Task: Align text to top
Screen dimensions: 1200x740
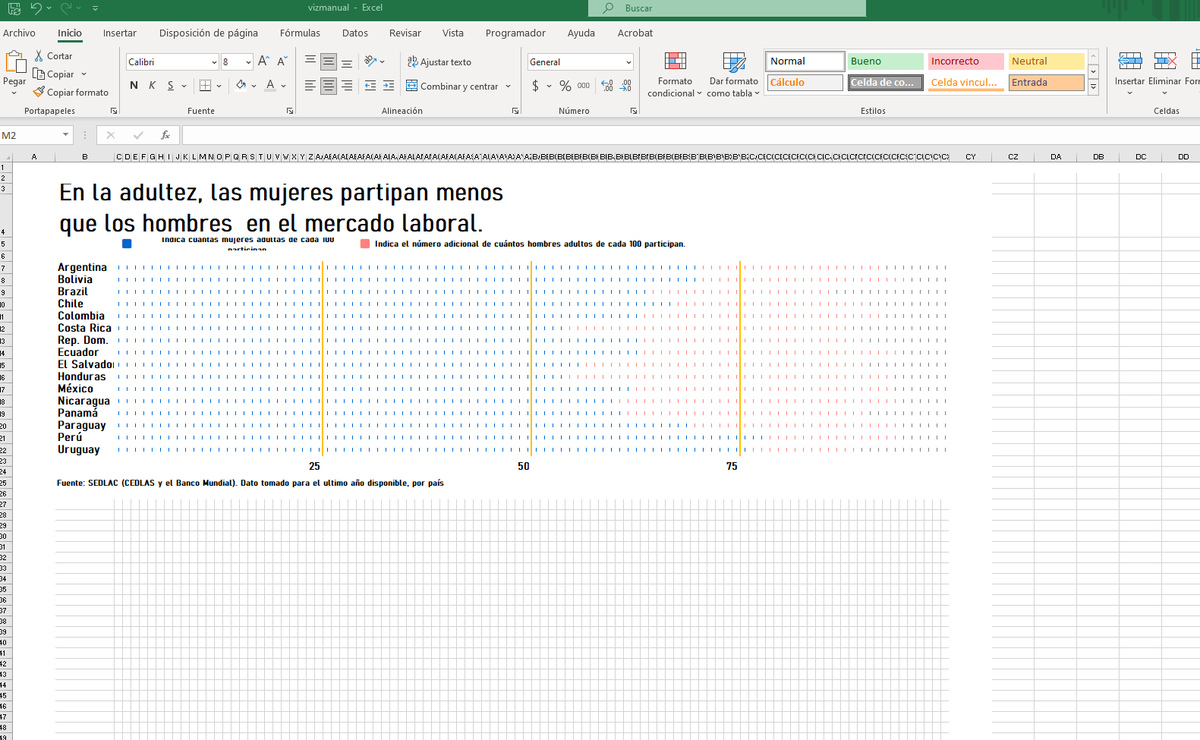Action: tap(311, 62)
